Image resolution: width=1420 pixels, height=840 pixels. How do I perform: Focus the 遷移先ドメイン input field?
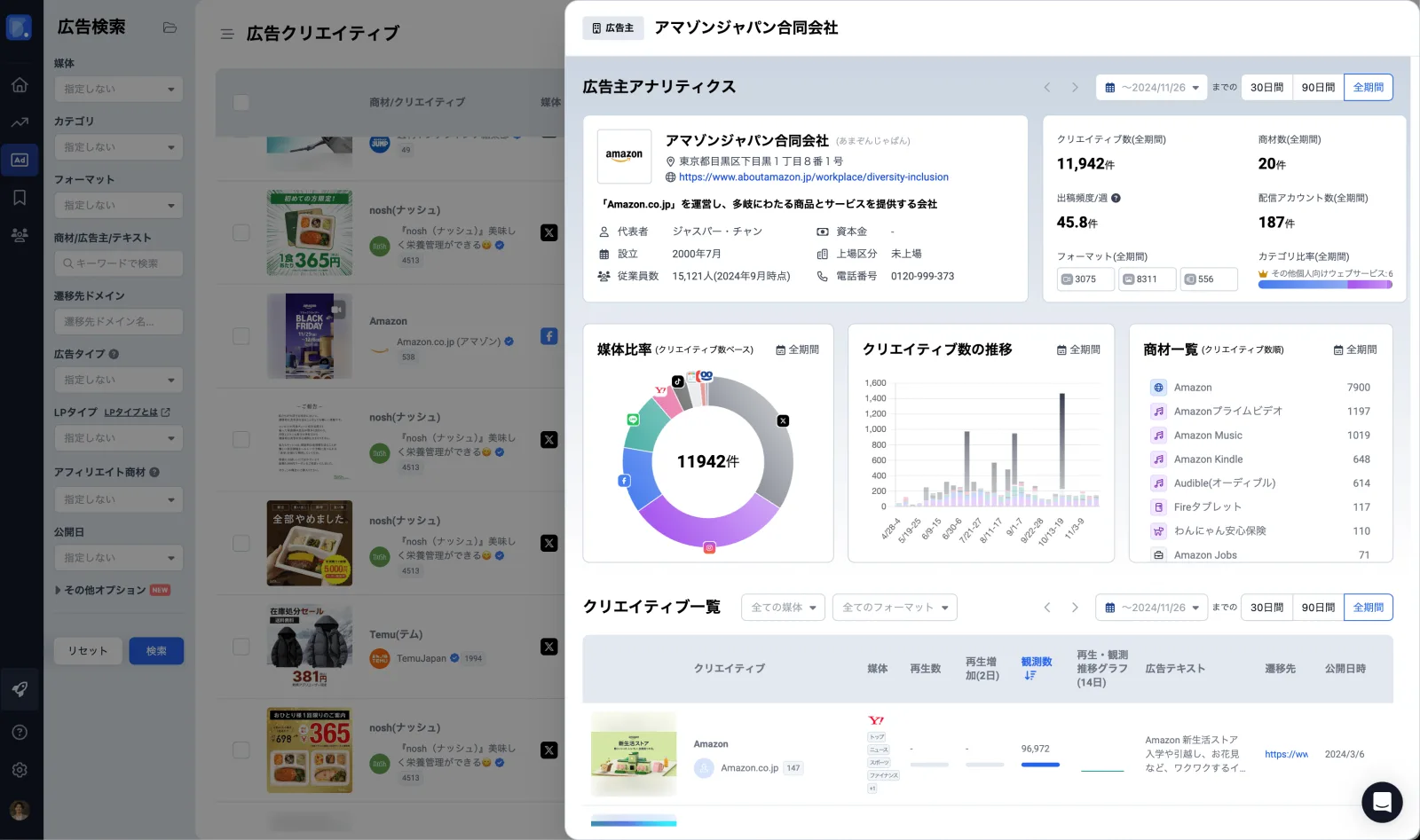pyautogui.click(x=118, y=322)
